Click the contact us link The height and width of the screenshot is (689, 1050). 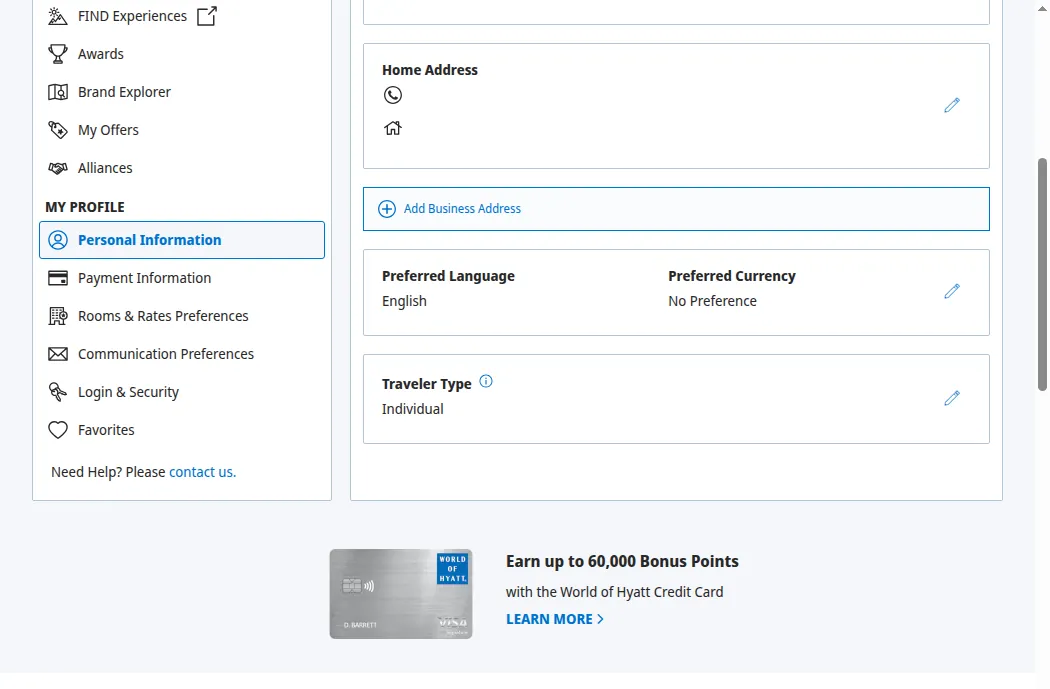(202, 472)
